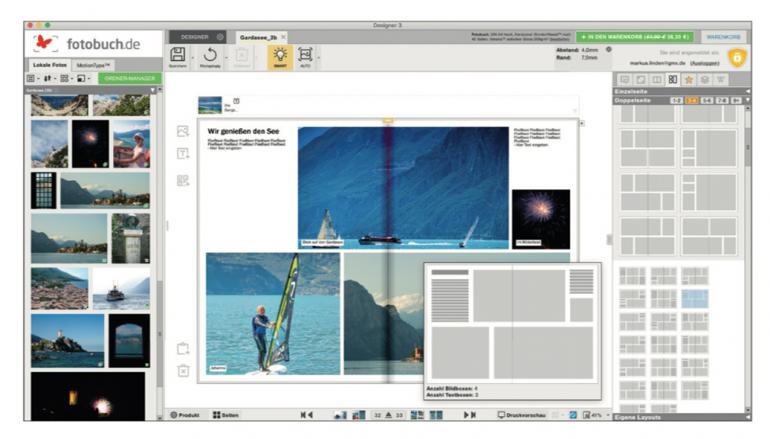Collapse the Gardasee folder header triangle
This screenshot has width=770, height=439.
click(153, 90)
